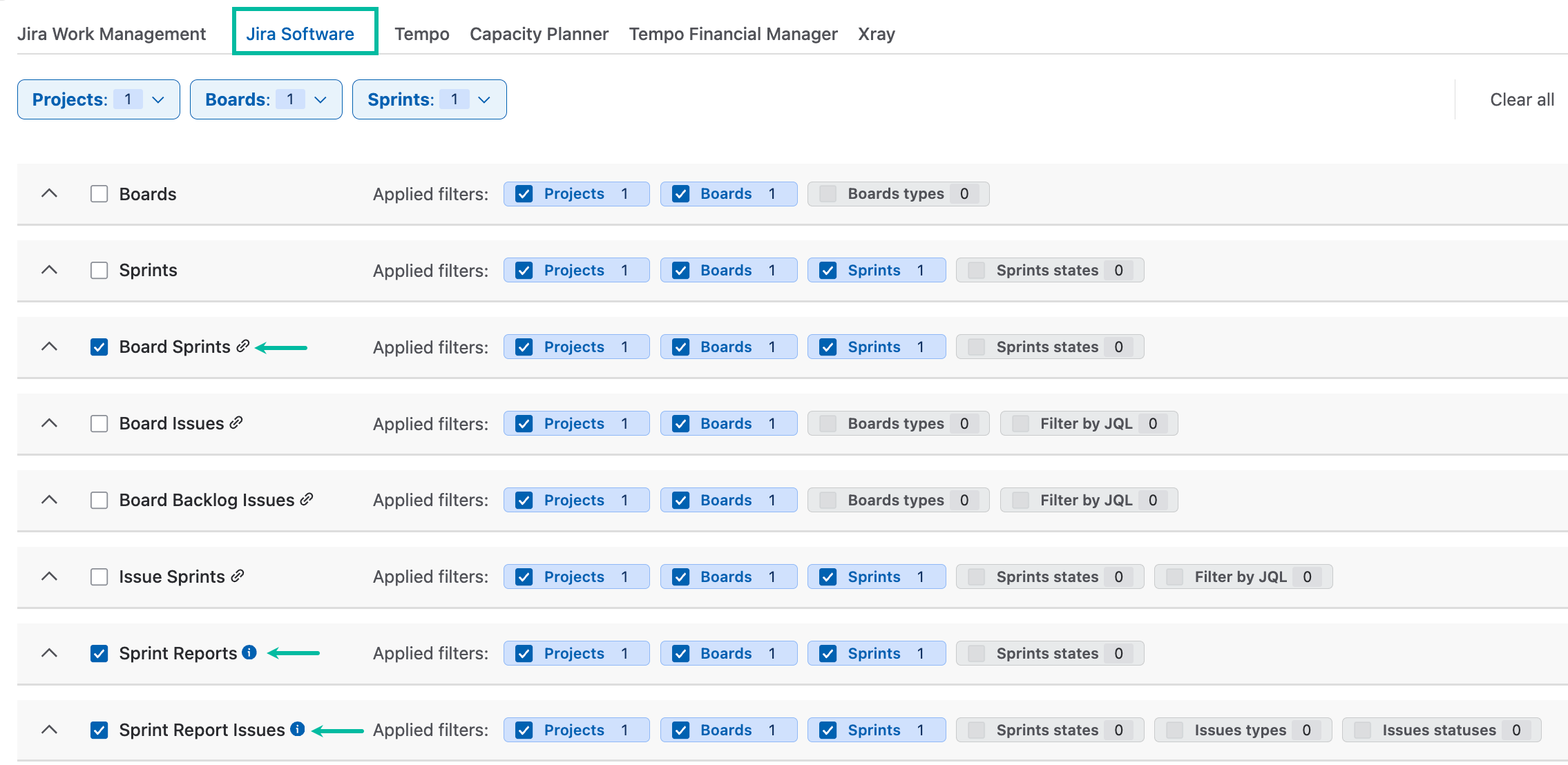Image resolution: width=1568 pixels, height=765 pixels.
Task: Collapse the Sprint Reports row chevron
Action: click(49, 653)
